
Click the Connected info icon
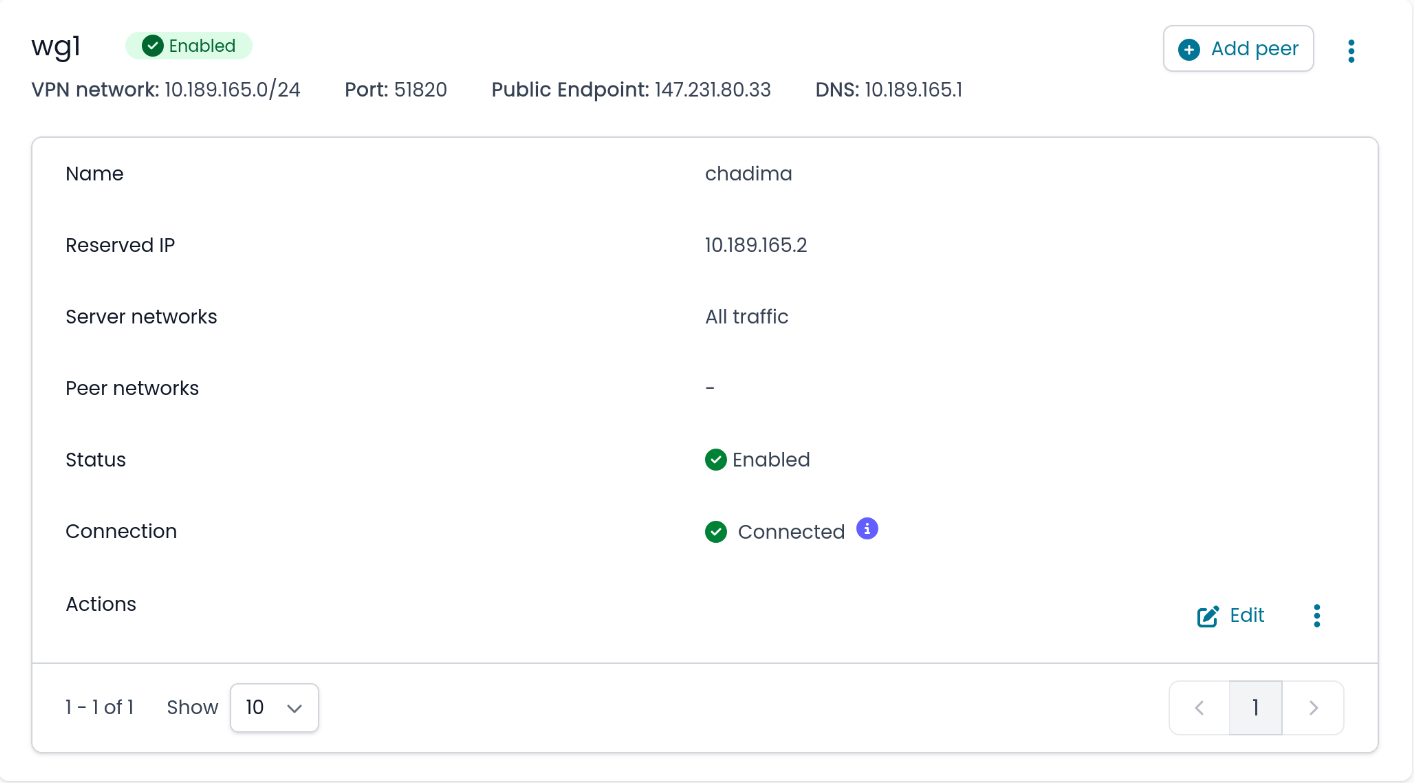[x=868, y=529]
